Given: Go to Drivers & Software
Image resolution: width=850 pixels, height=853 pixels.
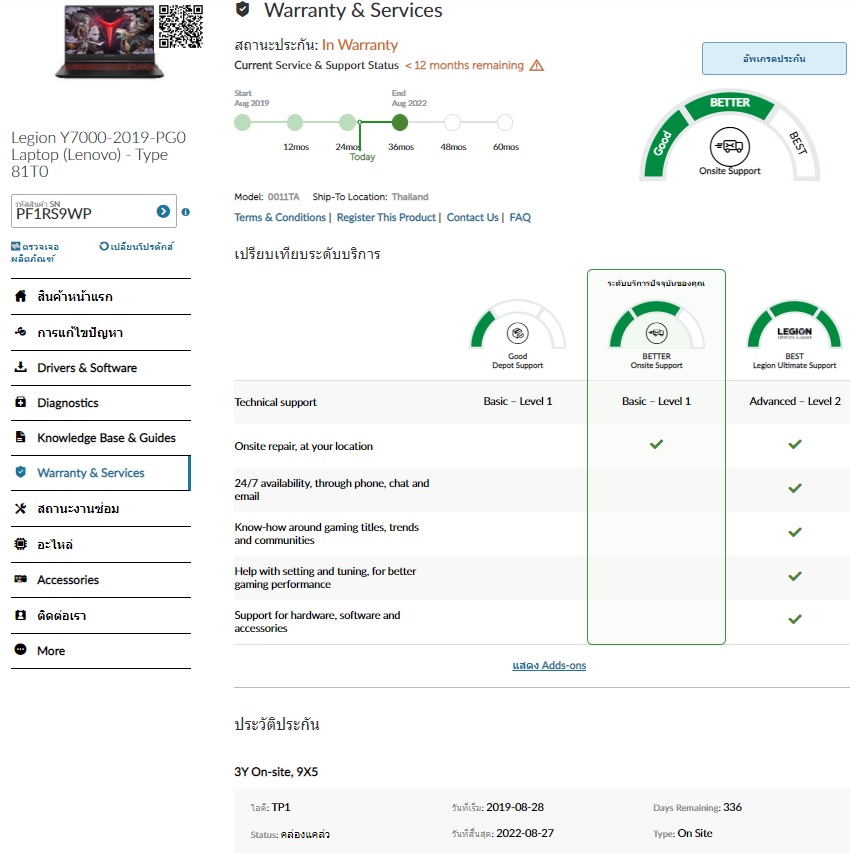Looking at the screenshot, I should [x=101, y=368].
